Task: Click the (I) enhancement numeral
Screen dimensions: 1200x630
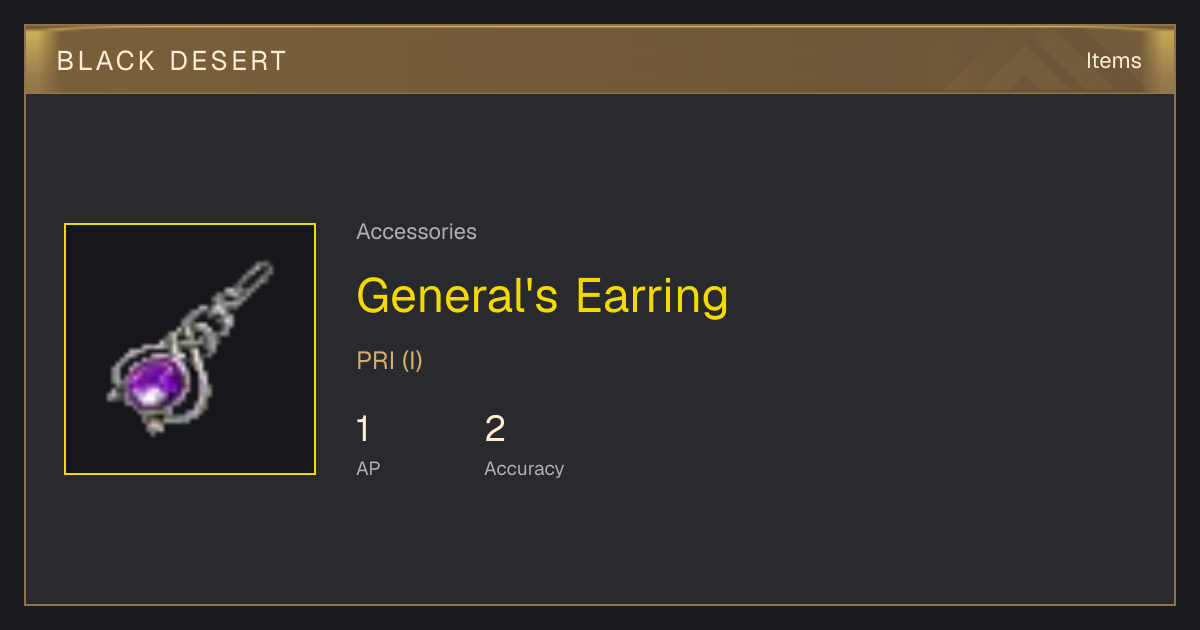Action: (412, 361)
